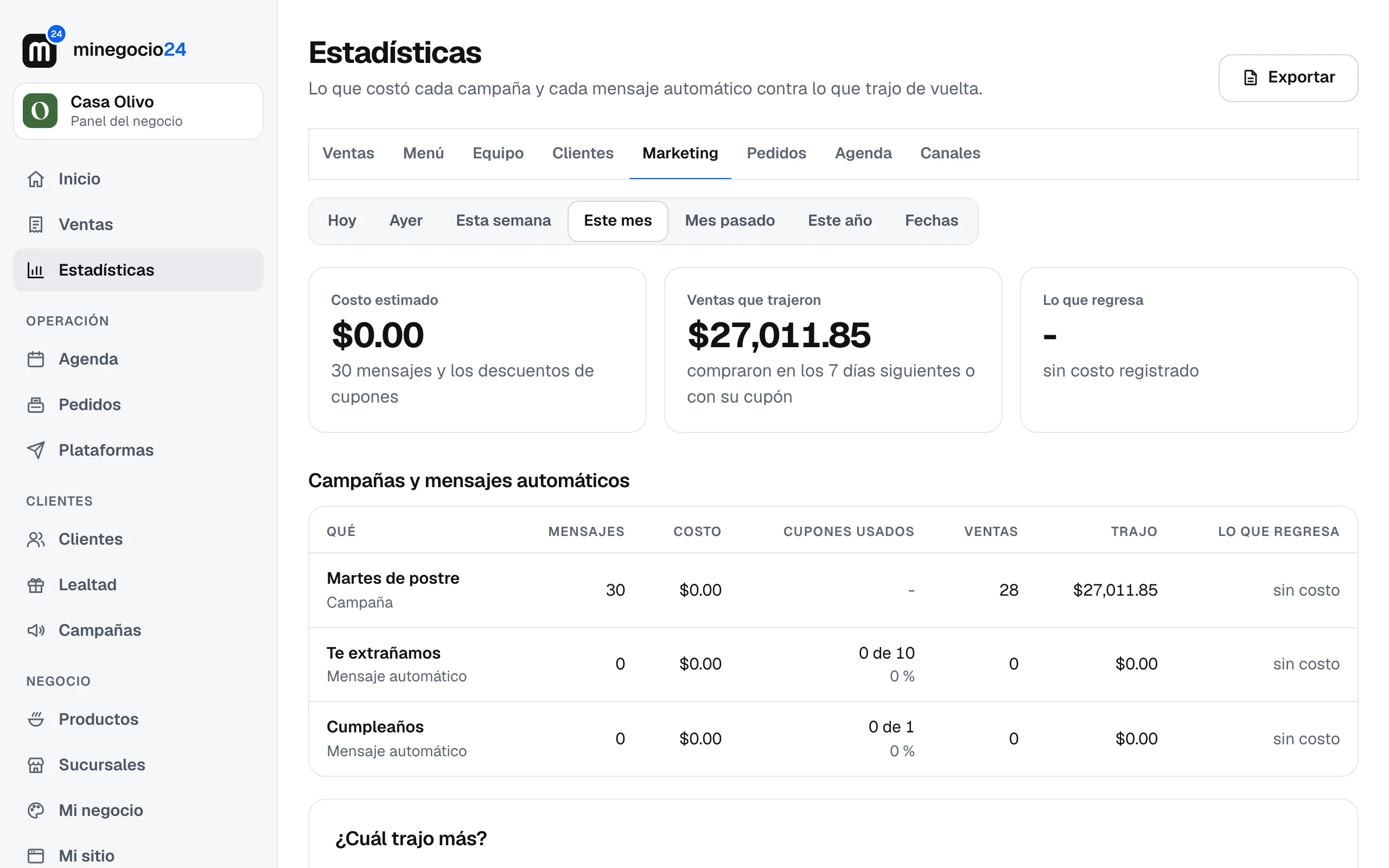
Task: Select the Este año range
Action: (840, 221)
